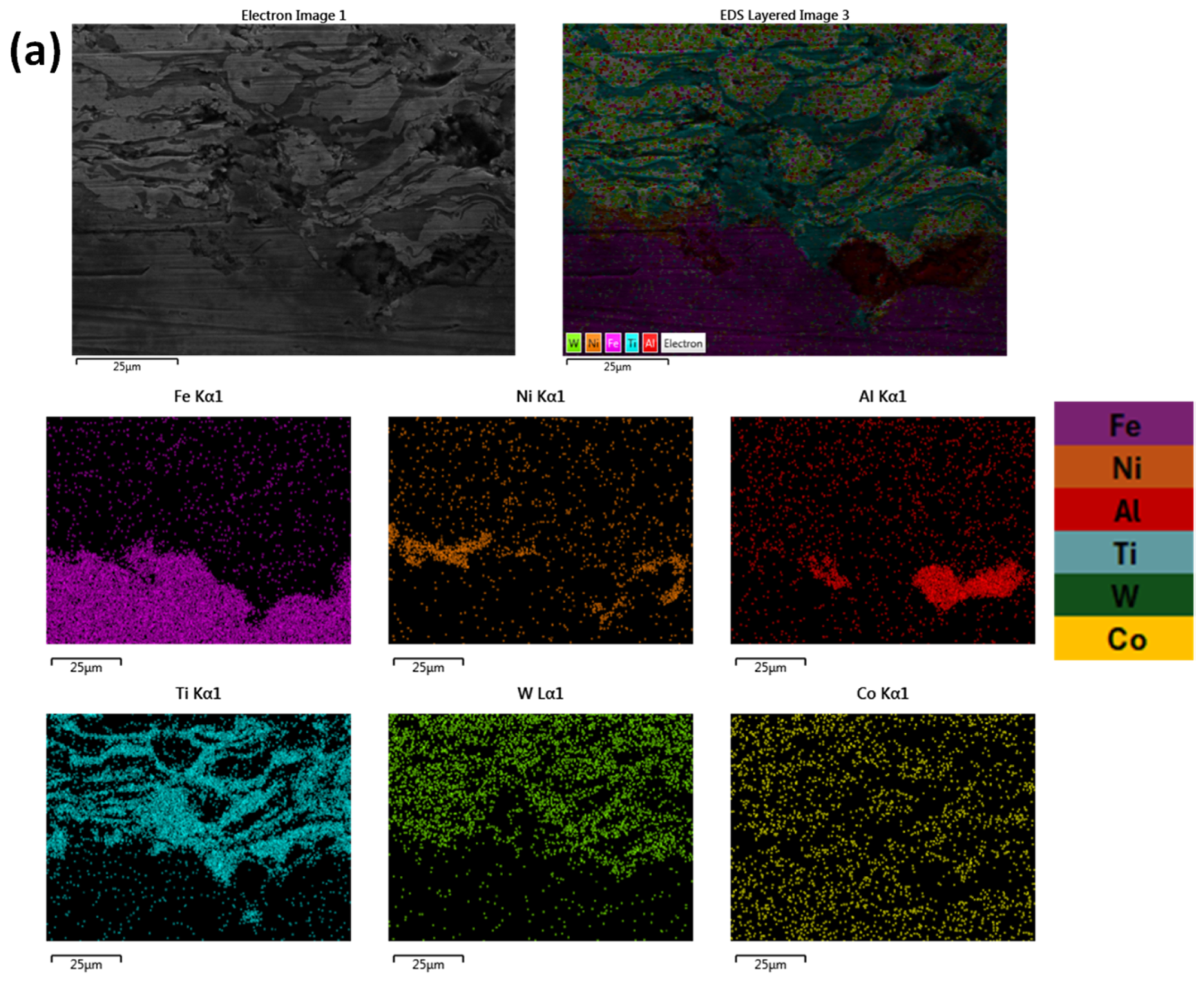1204x983 pixels.
Task: Click the red Al legend chip
Action: [x=651, y=343]
